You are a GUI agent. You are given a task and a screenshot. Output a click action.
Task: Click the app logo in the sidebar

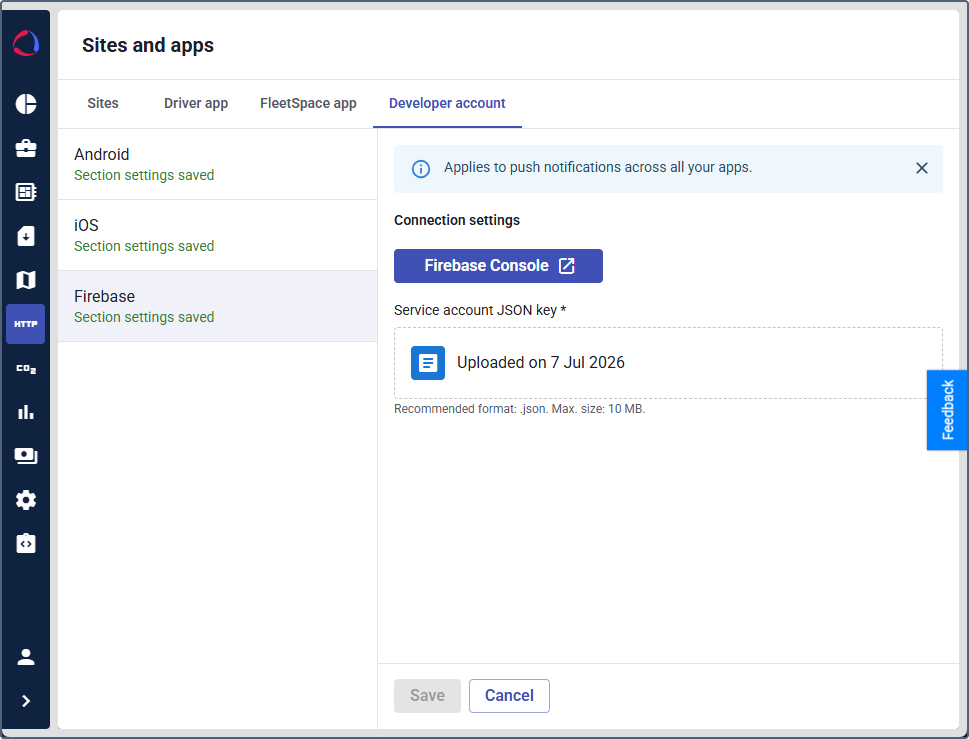click(x=26, y=43)
